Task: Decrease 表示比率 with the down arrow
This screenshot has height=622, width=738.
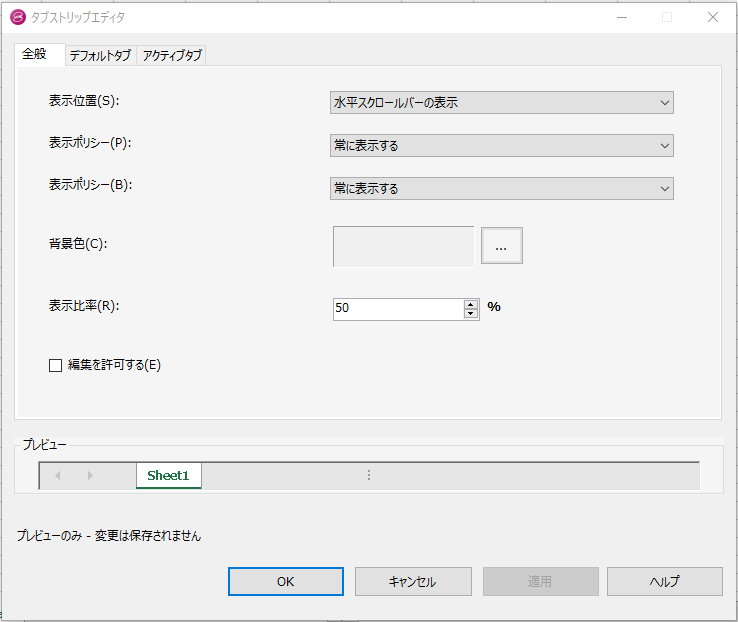Action: (x=471, y=314)
